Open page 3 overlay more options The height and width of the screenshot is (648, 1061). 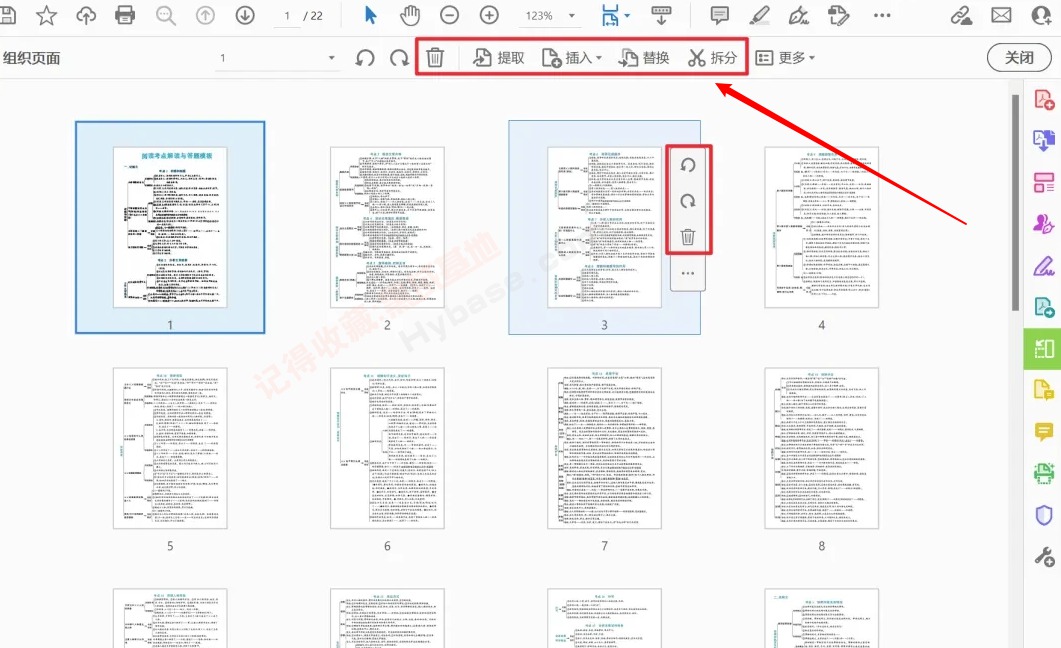[x=687, y=273]
